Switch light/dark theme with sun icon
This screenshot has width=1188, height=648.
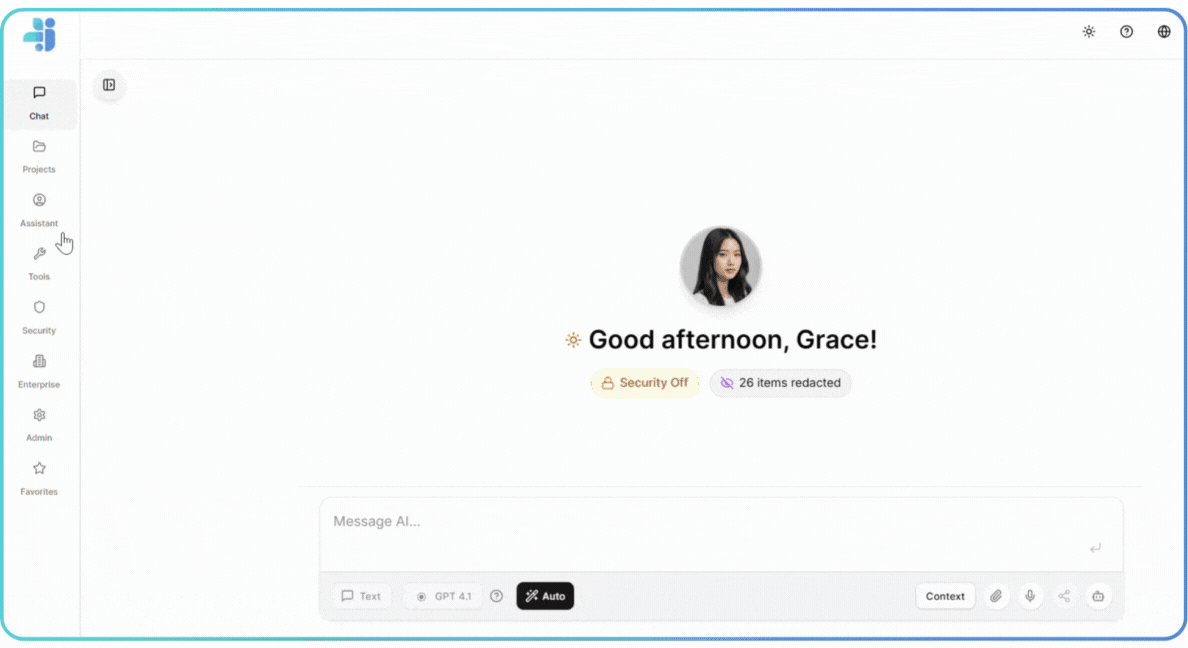[x=1089, y=32]
